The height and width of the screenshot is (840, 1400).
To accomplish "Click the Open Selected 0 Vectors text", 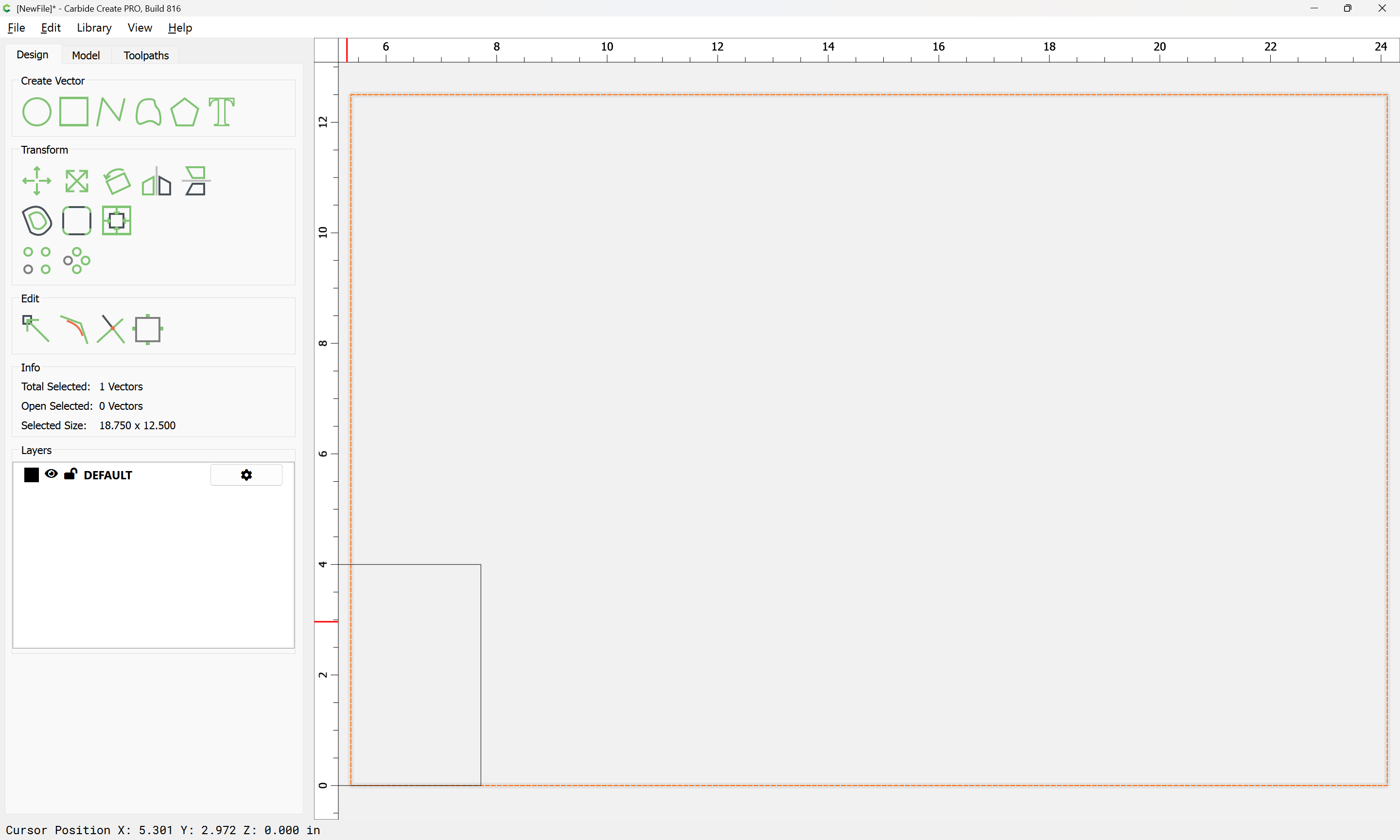I will pyautogui.click(x=82, y=406).
